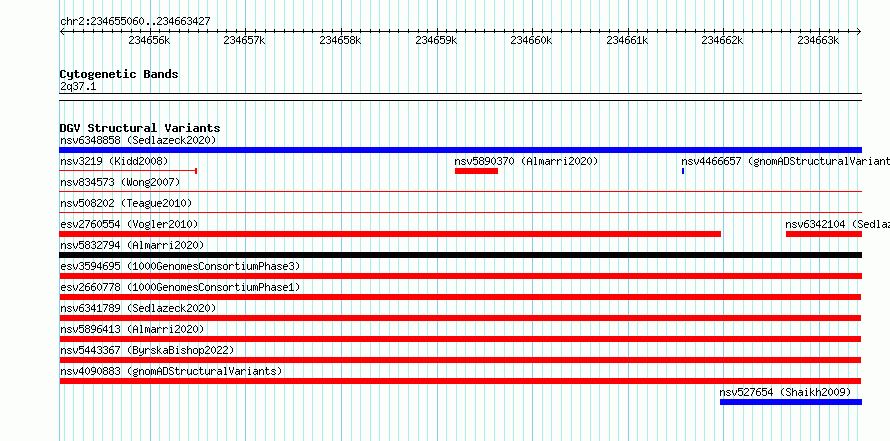Open nsv5890370 (Almarri2020) variant label

point(526,162)
